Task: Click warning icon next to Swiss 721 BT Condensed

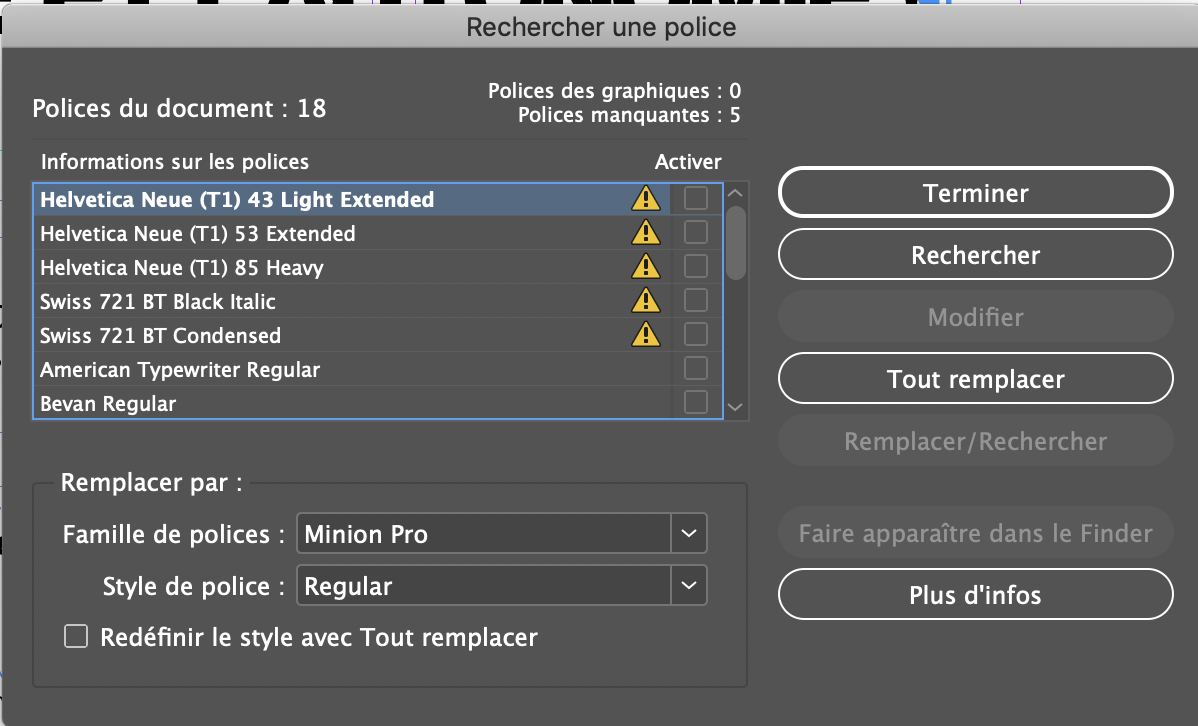Action: (x=645, y=334)
